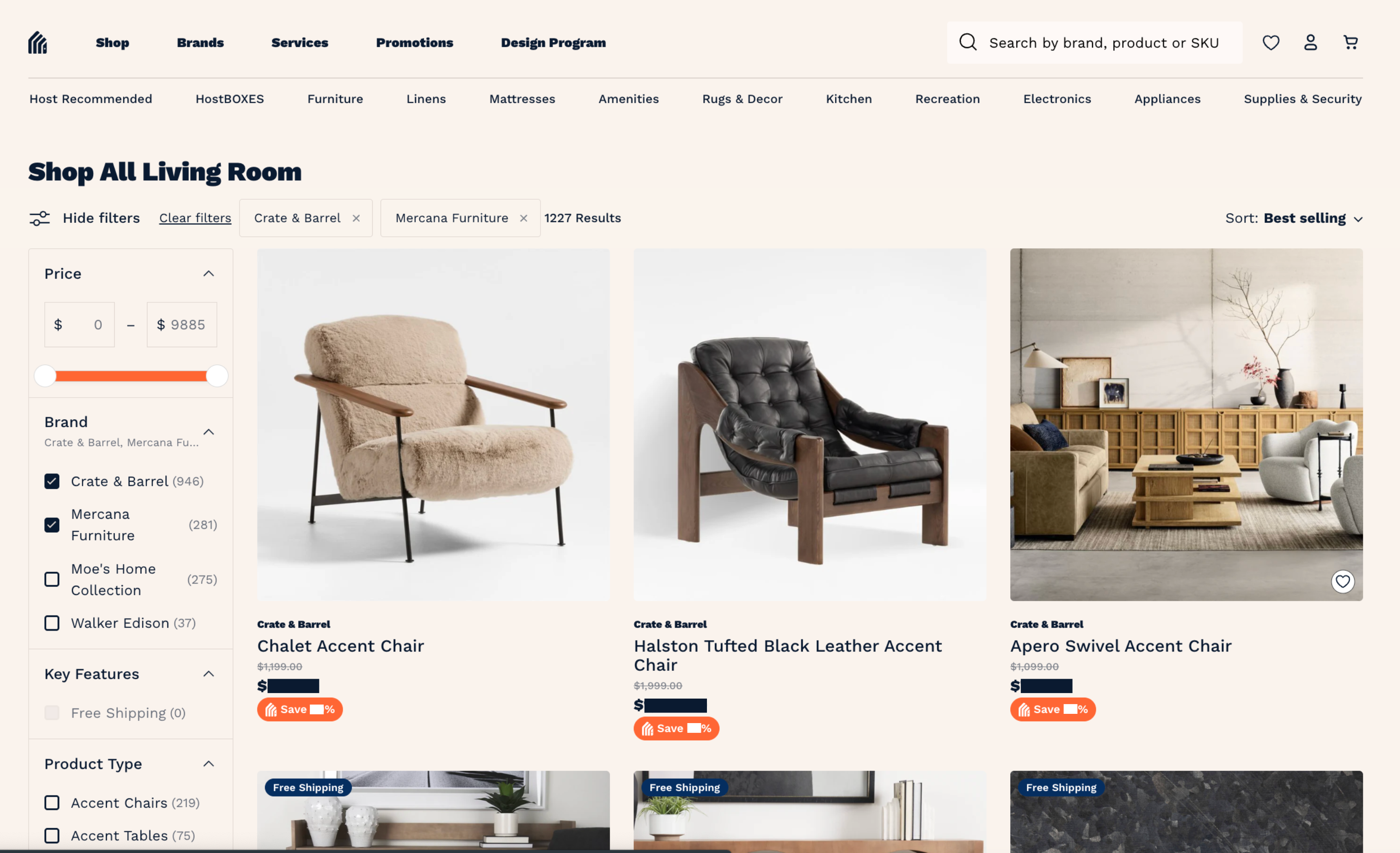Remove the Crate & Barrel filter chip

tap(356, 218)
